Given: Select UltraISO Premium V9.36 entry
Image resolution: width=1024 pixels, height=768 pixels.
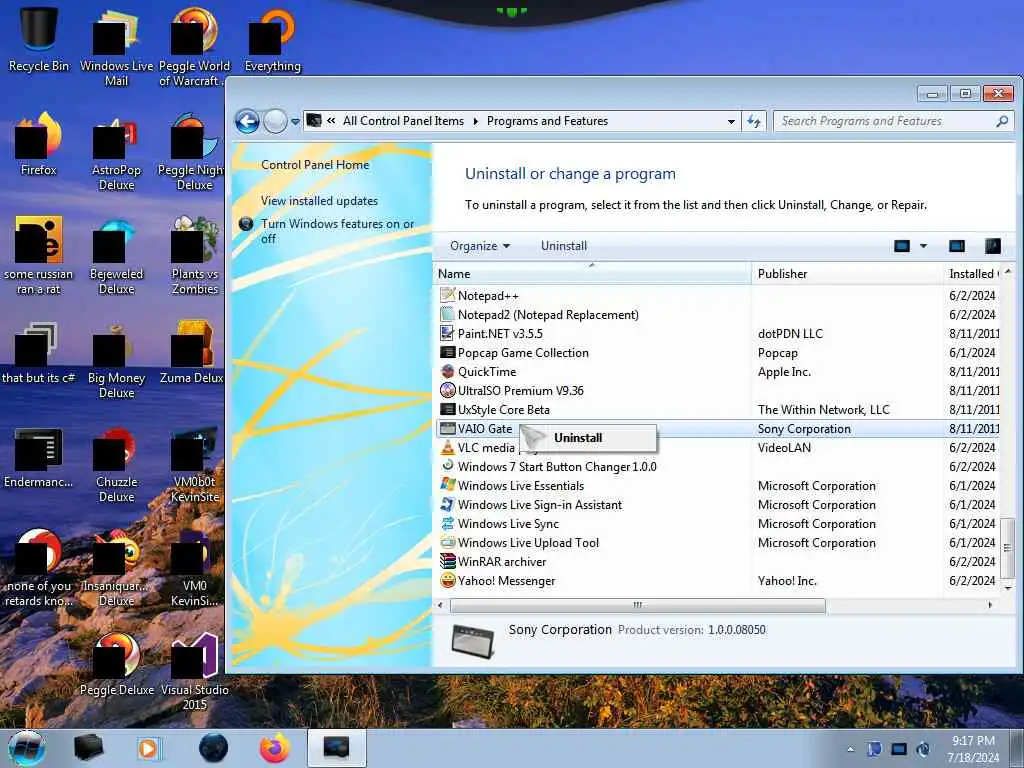Looking at the screenshot, I should point(717,391).
